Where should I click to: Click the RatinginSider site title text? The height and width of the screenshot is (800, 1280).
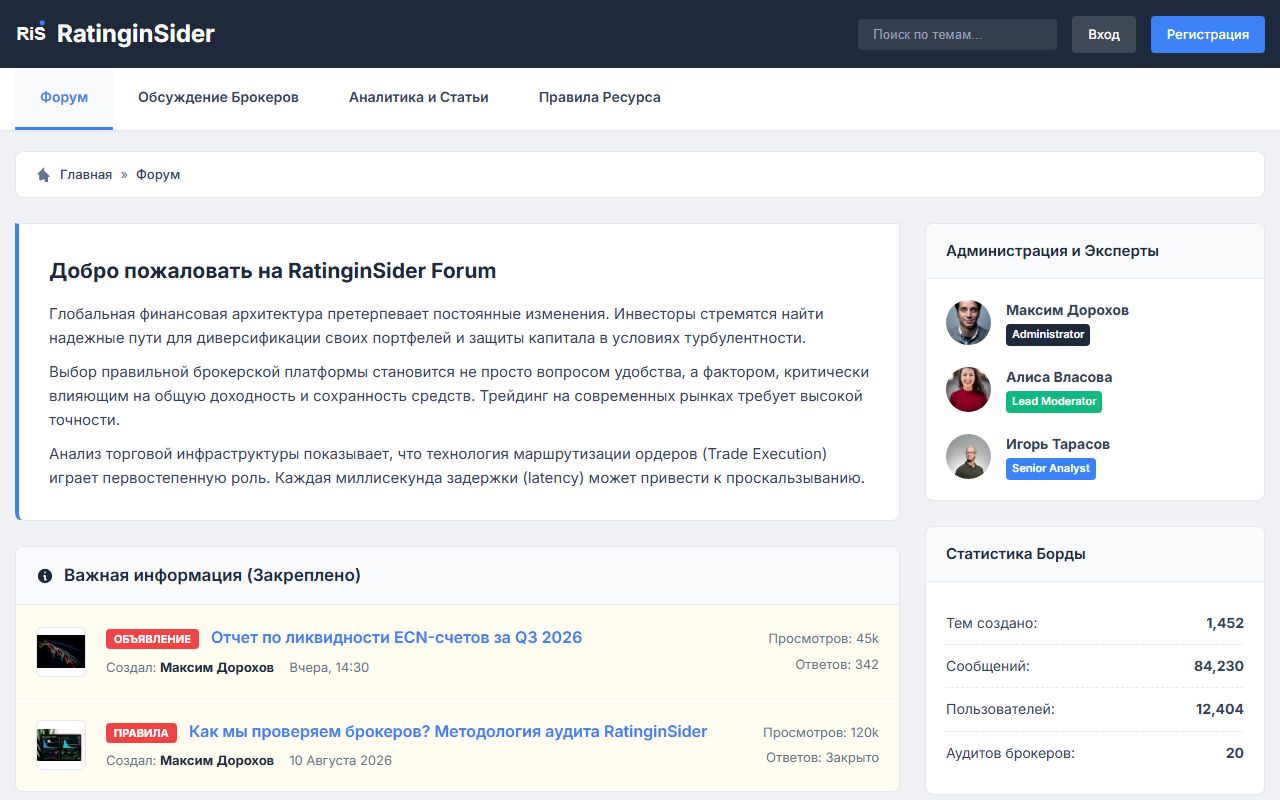coord(136,33)
